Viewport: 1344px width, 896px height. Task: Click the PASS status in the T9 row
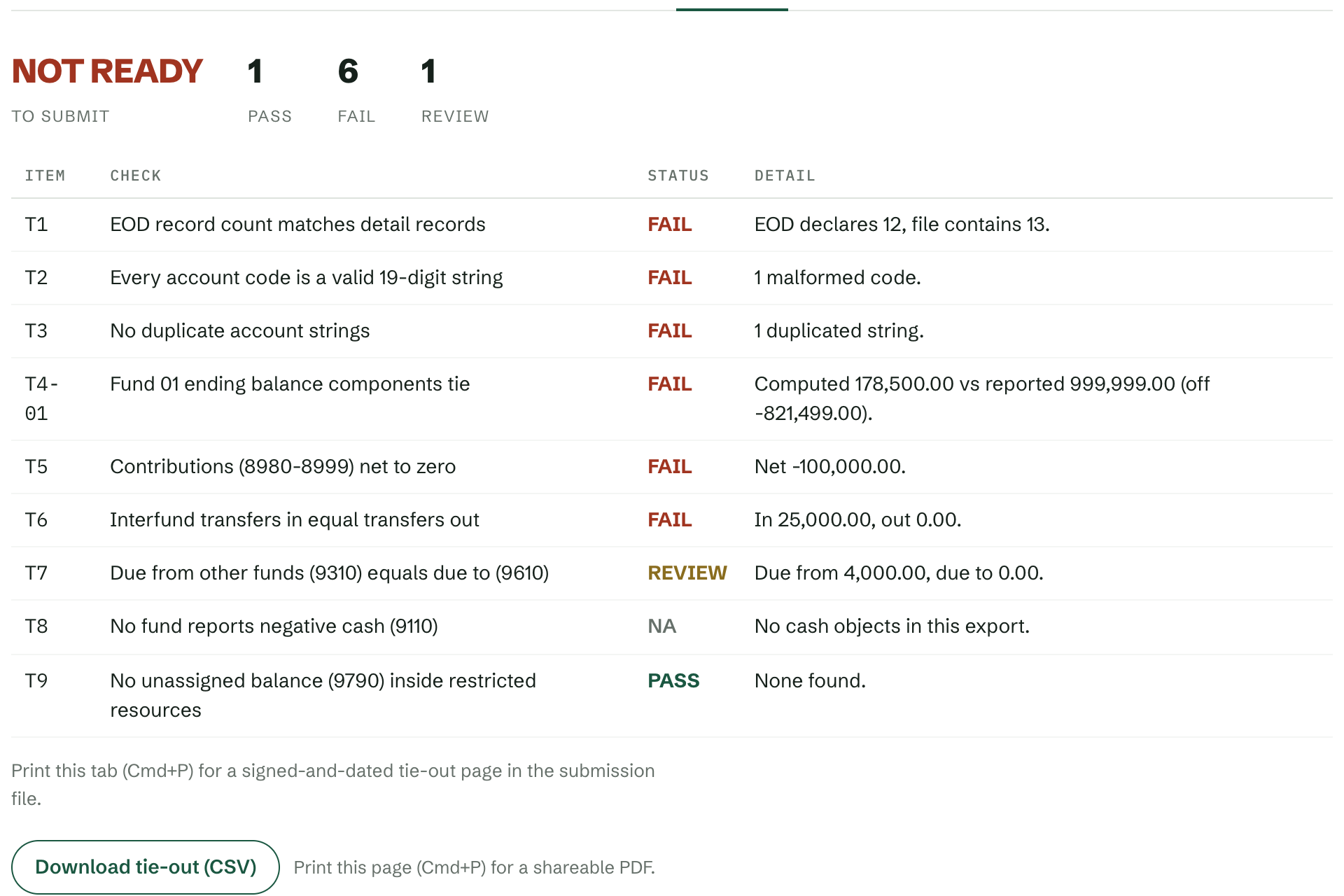673,681
